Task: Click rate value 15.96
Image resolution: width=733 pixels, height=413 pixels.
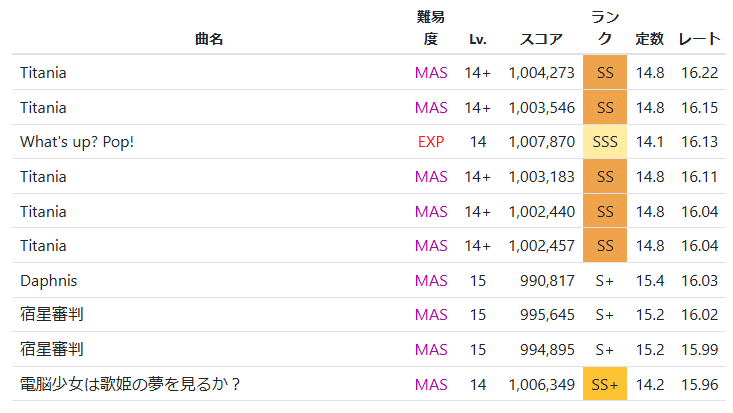Action: (x=699, y=384)
